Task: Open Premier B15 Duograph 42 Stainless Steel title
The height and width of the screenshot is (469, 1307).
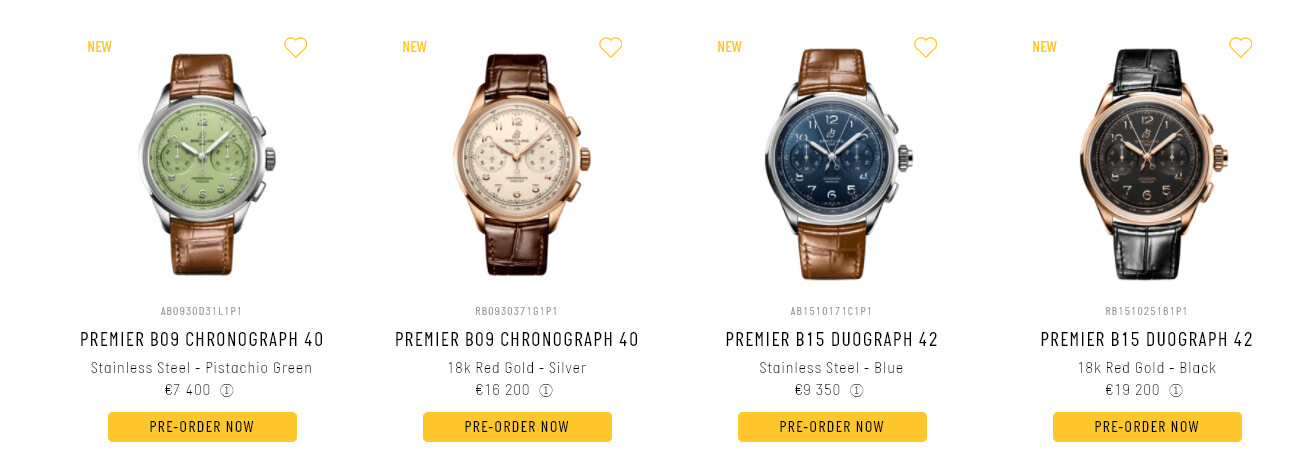Action: tap(832, 340)
